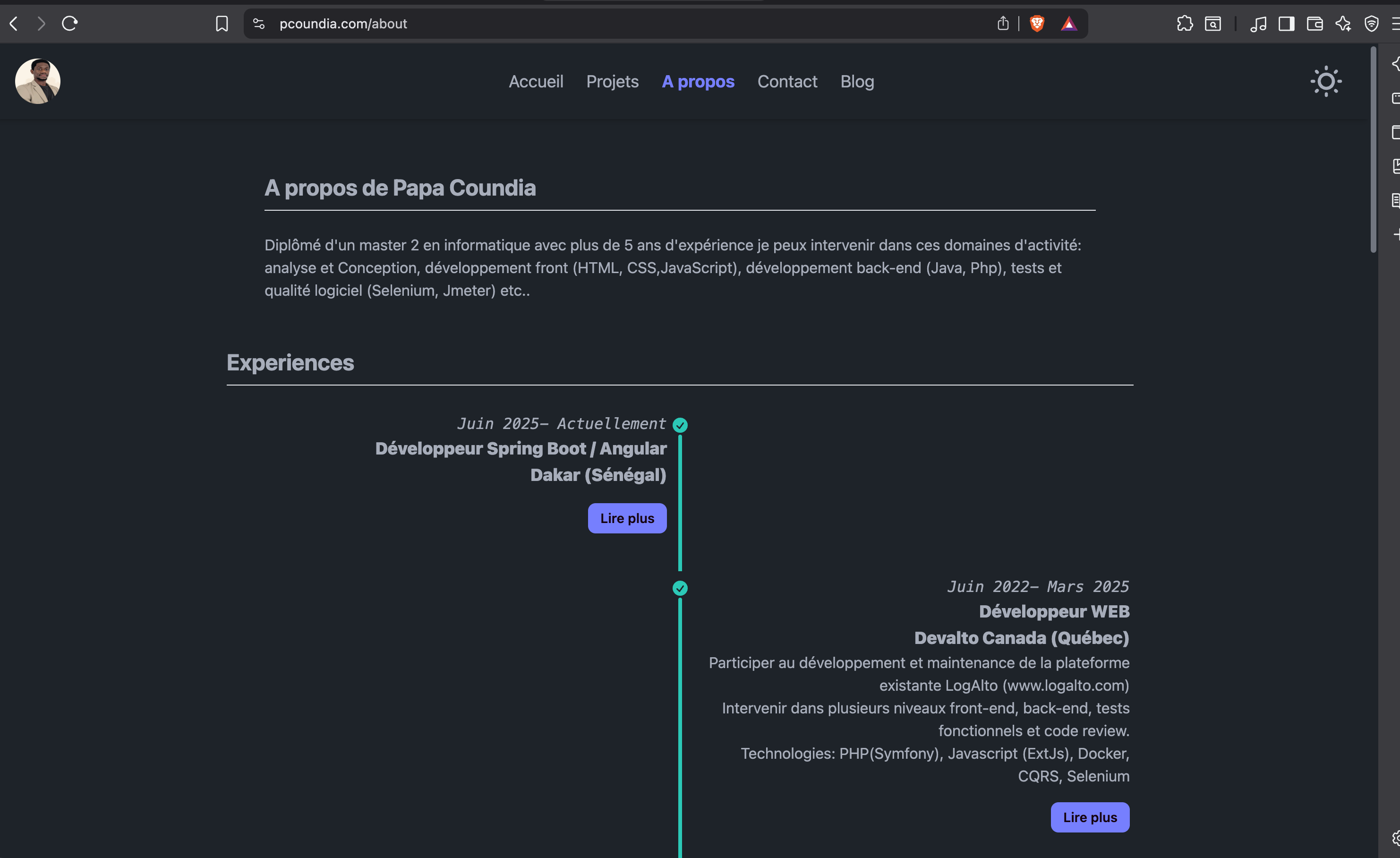
Task: Click Lire plus under Devalto Canada
Action: click(1089, 816)
